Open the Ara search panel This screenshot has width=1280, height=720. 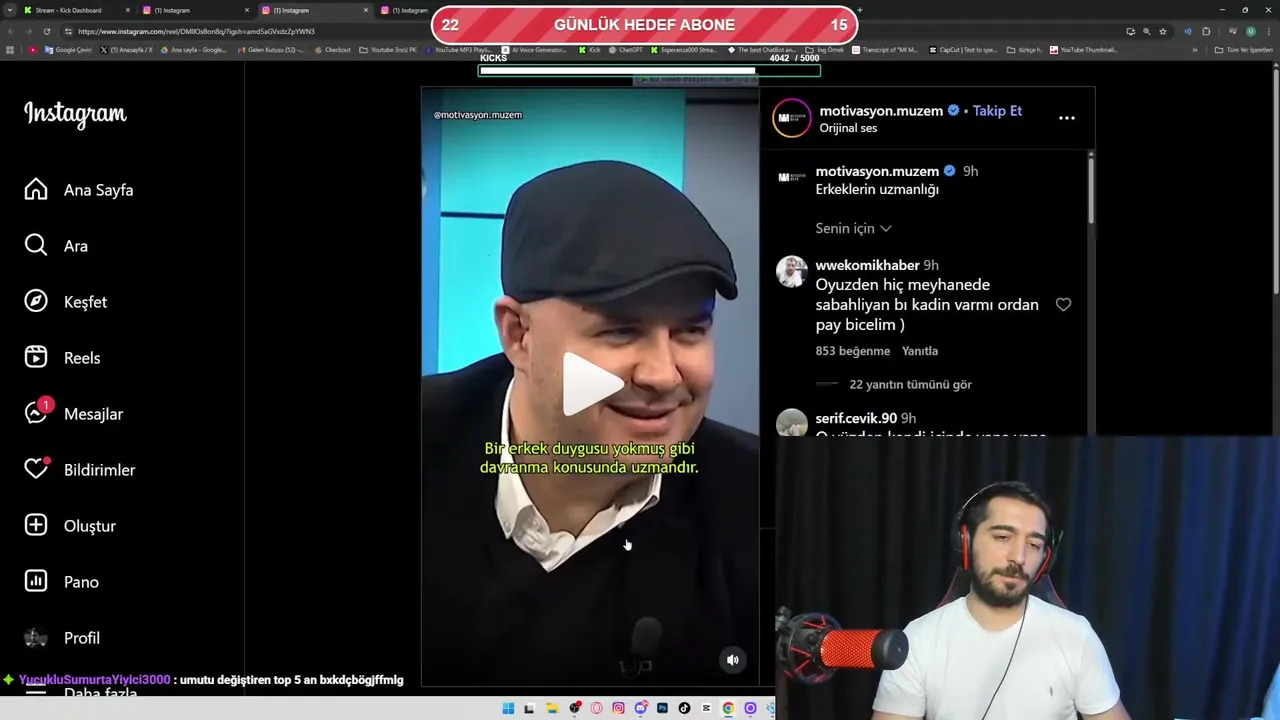coord(57,246)
